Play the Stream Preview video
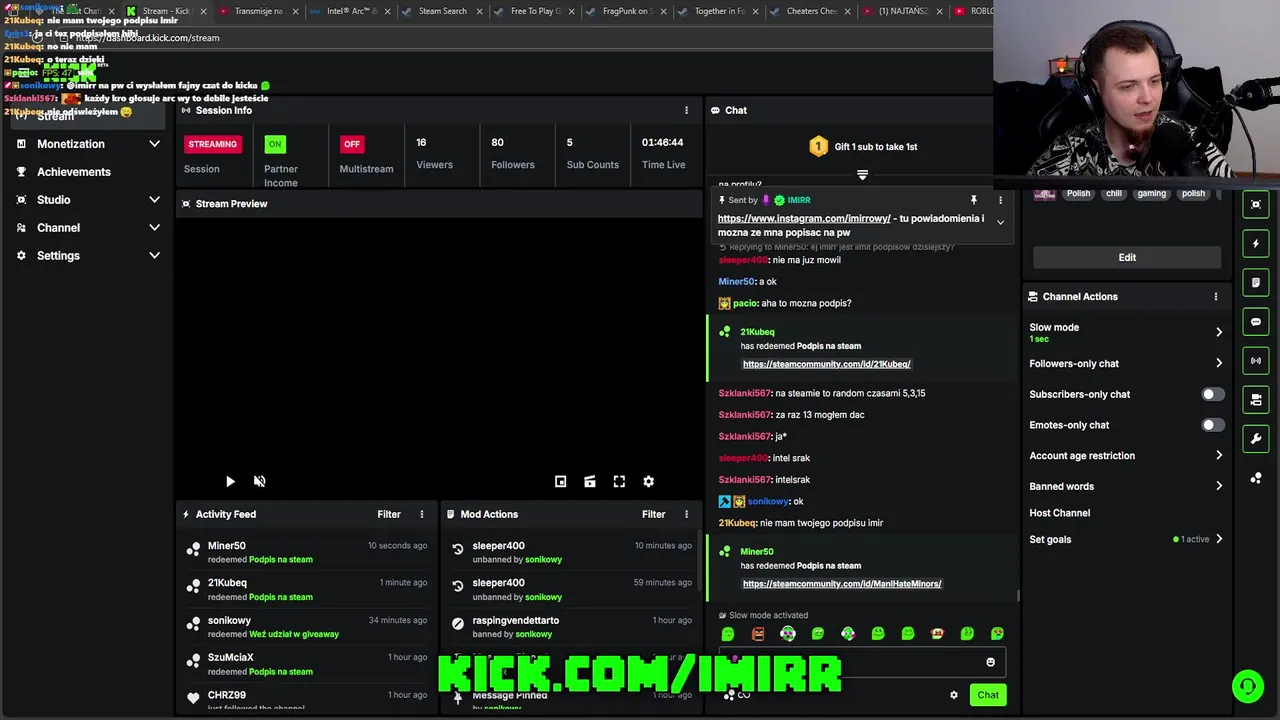Screen dimensions: 1280x720 click(x=230, y=482)
